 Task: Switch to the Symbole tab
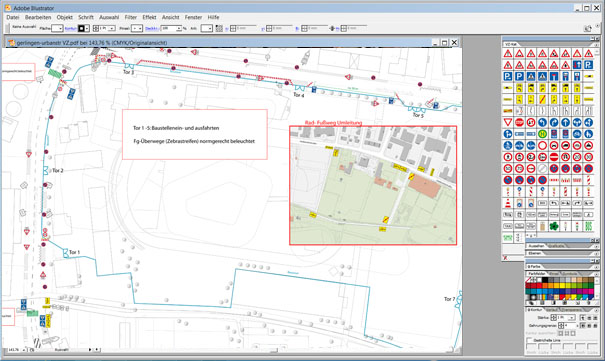pos(570,273)
